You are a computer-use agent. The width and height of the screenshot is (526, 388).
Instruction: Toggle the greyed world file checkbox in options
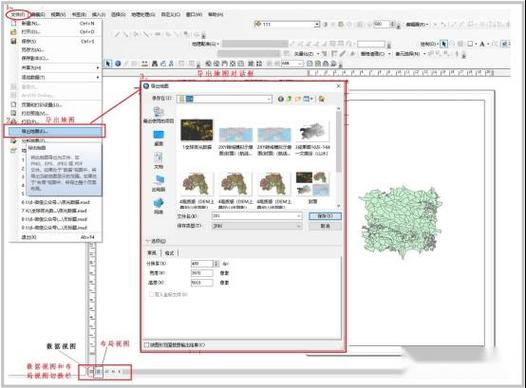(x=151, y=294)
